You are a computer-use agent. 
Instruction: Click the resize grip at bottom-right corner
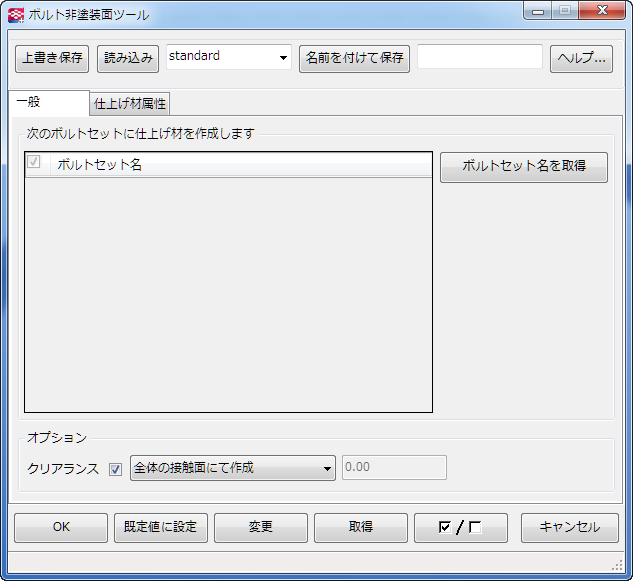point(618,565)
